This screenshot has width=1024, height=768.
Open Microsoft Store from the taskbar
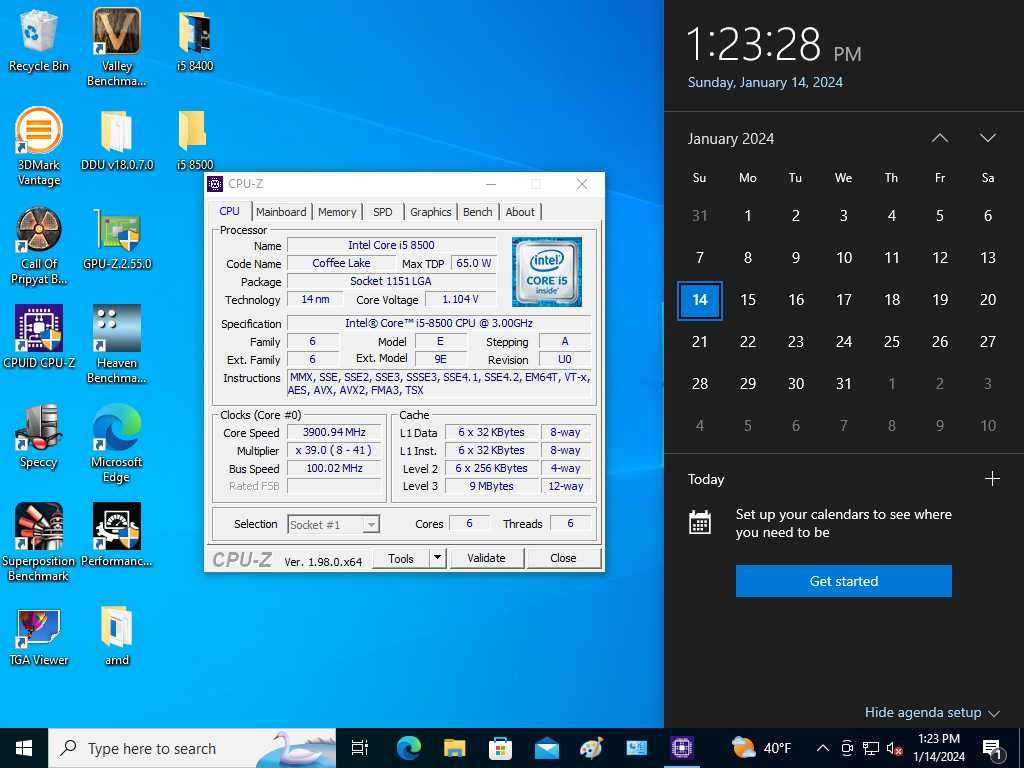point(500,748)
